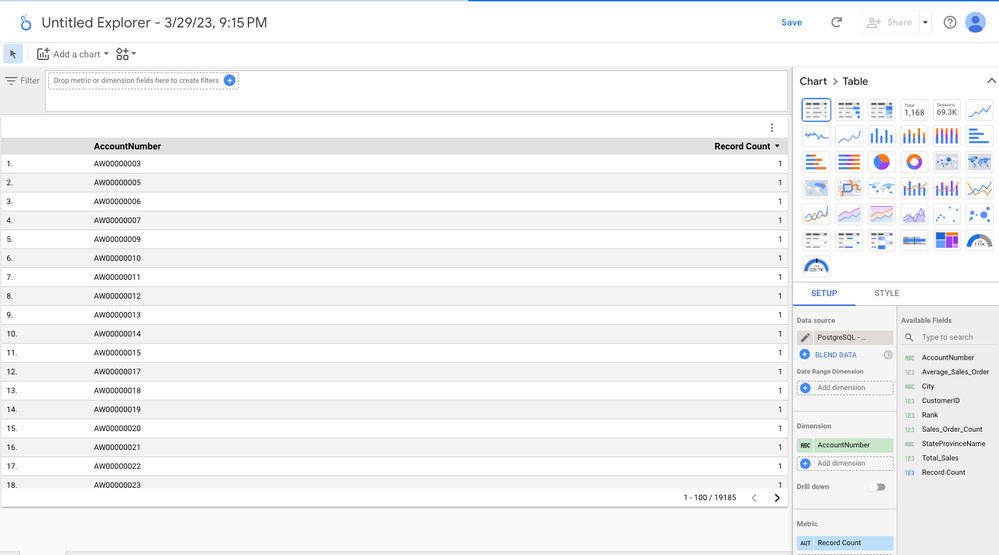Click the BLEND DATA link
999x555 pixels.
coord(835,355)
